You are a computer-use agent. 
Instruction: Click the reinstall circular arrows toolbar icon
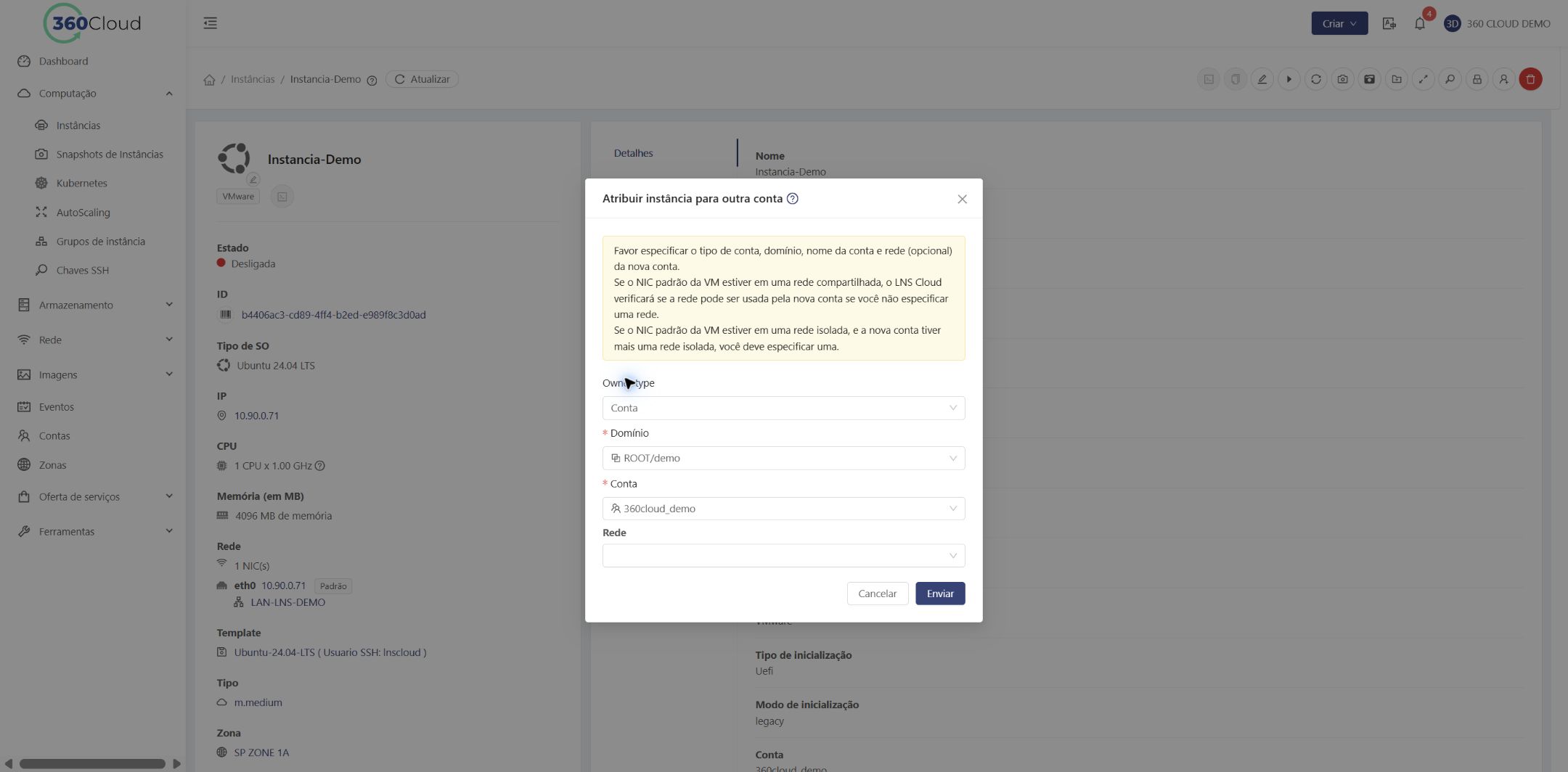coord(1315,79)
